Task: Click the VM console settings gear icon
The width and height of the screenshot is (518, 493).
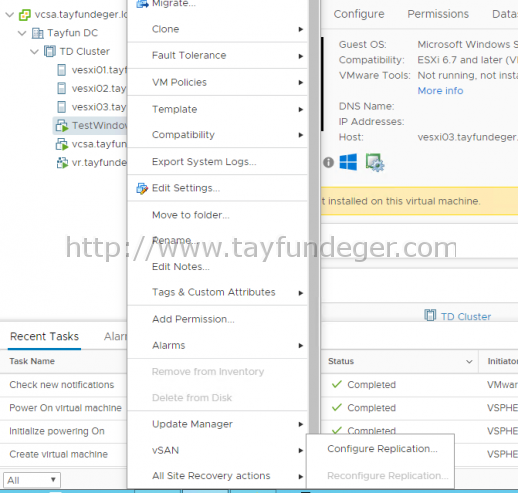Action: click(x=375, y=162)
